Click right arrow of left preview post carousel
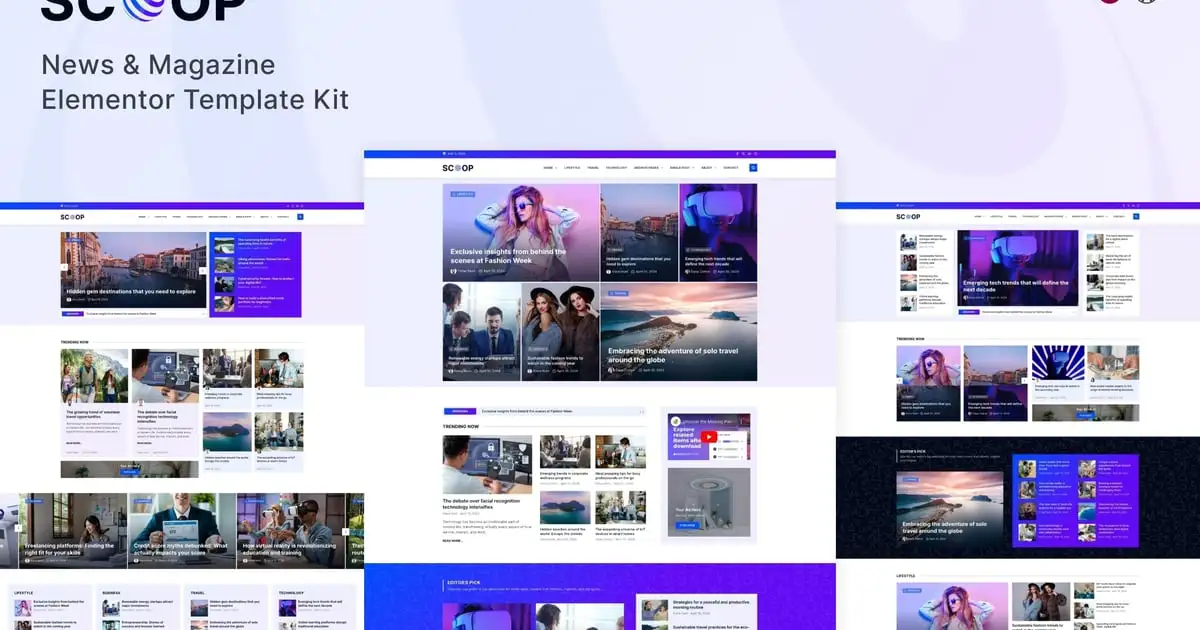This screenshot has width=1200, height=630. coord(346,531)
